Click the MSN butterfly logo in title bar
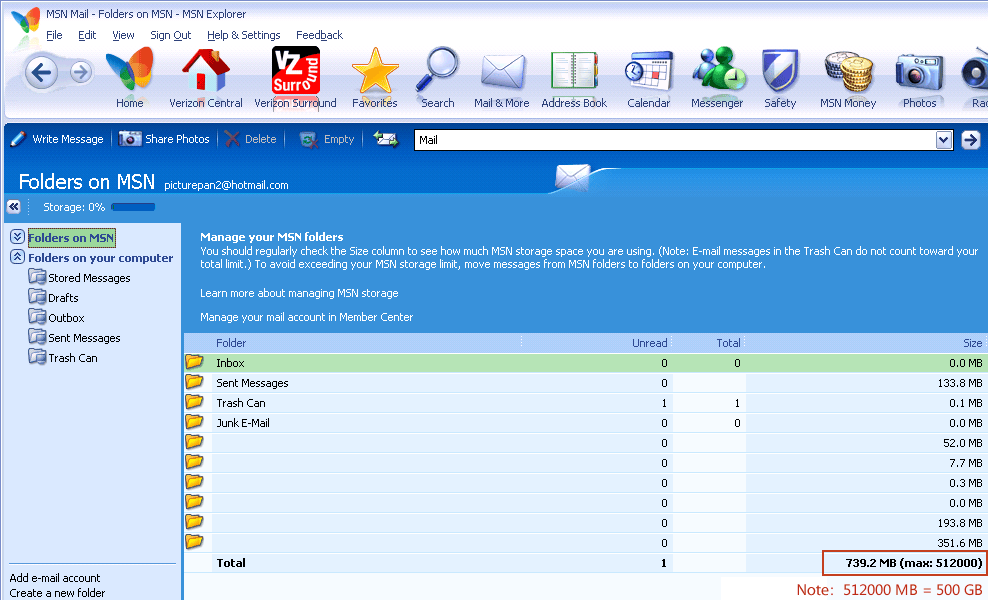Image resolution: width=988 pixels, height=600 pixels. (x=25, y=21)
